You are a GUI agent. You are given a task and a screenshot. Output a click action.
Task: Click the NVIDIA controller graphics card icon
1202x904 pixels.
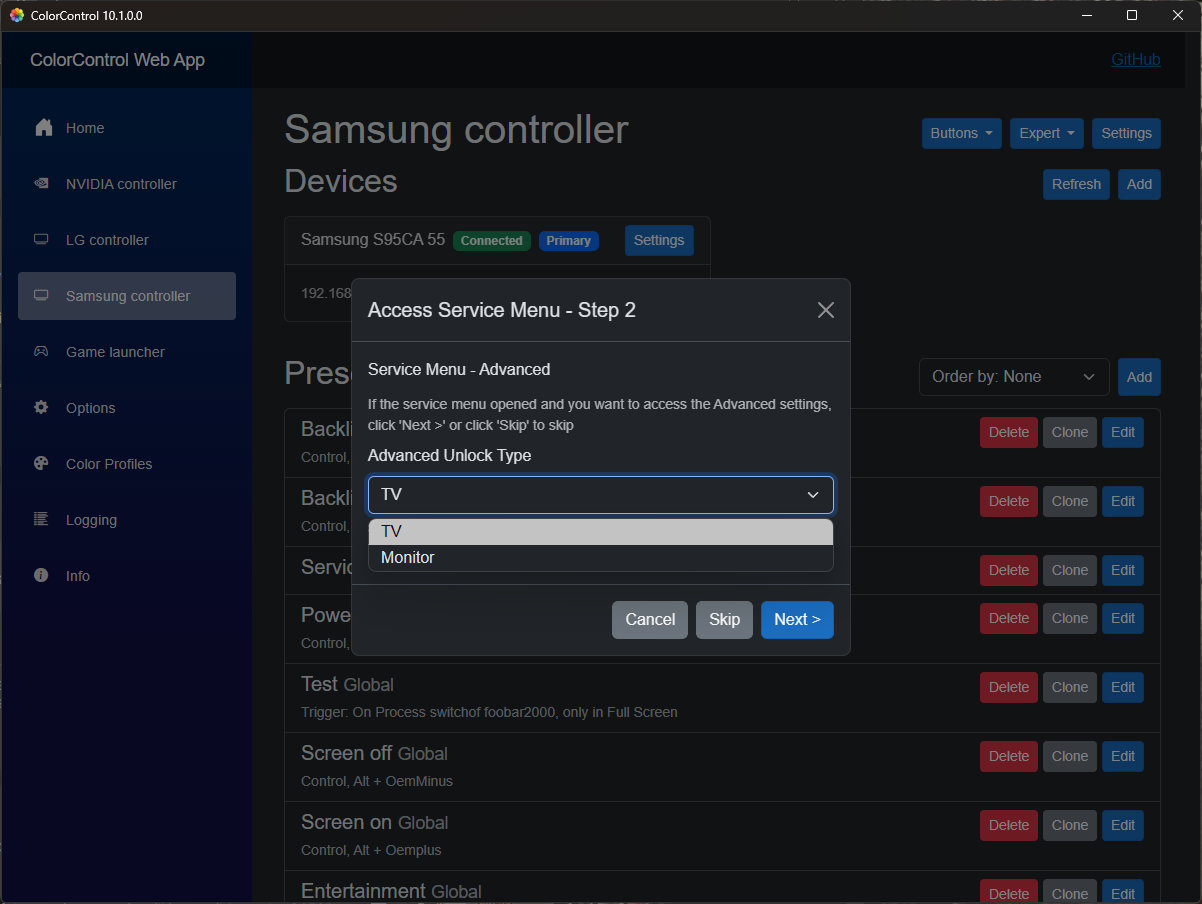click(x=41, y=184)
